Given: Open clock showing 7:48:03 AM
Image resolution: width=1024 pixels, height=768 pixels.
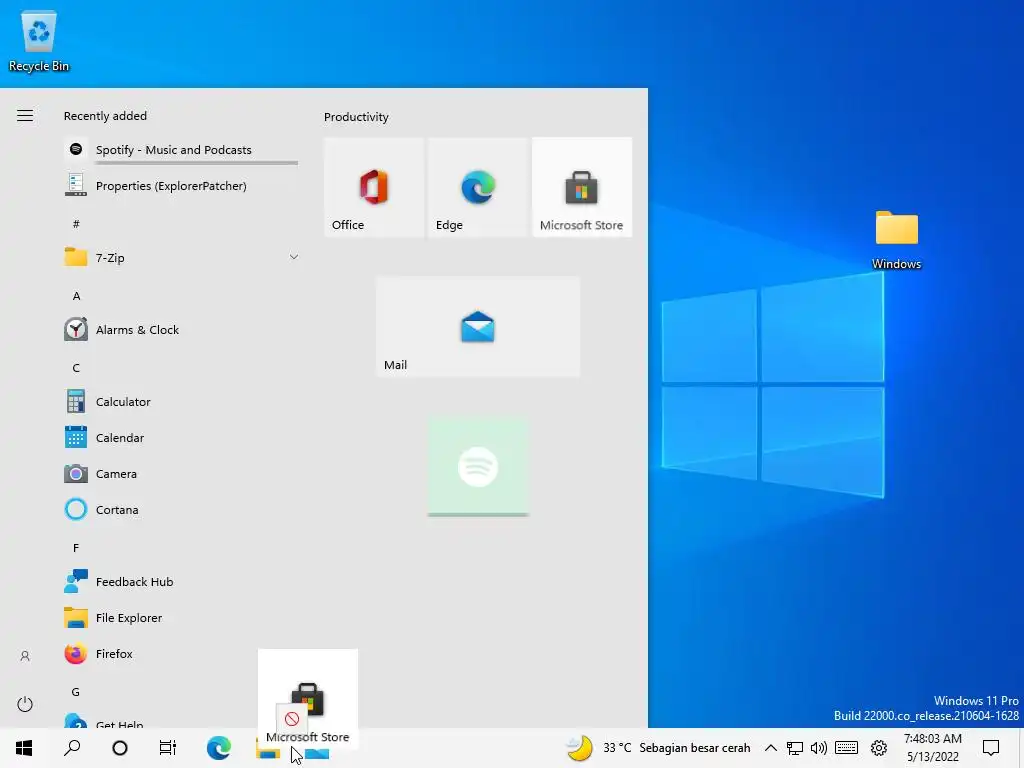Looking at the screenshot, I should pos(933,748).
